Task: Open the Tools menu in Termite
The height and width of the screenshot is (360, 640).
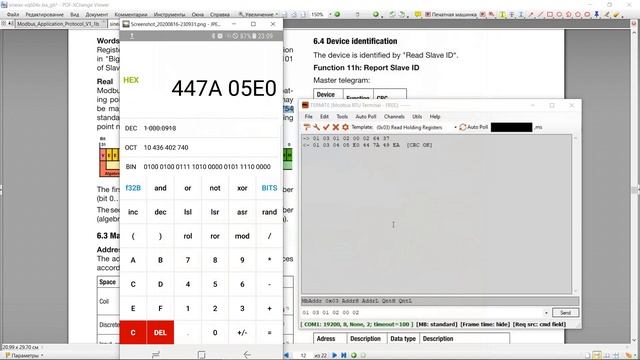Action: tap(342, 117)
